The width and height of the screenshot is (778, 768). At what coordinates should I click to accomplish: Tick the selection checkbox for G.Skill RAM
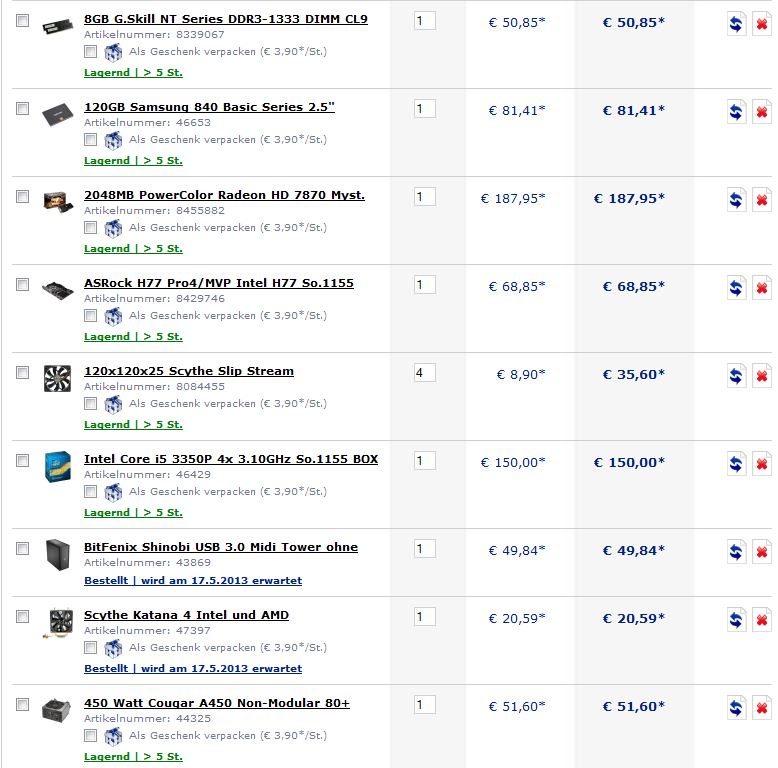22,20
